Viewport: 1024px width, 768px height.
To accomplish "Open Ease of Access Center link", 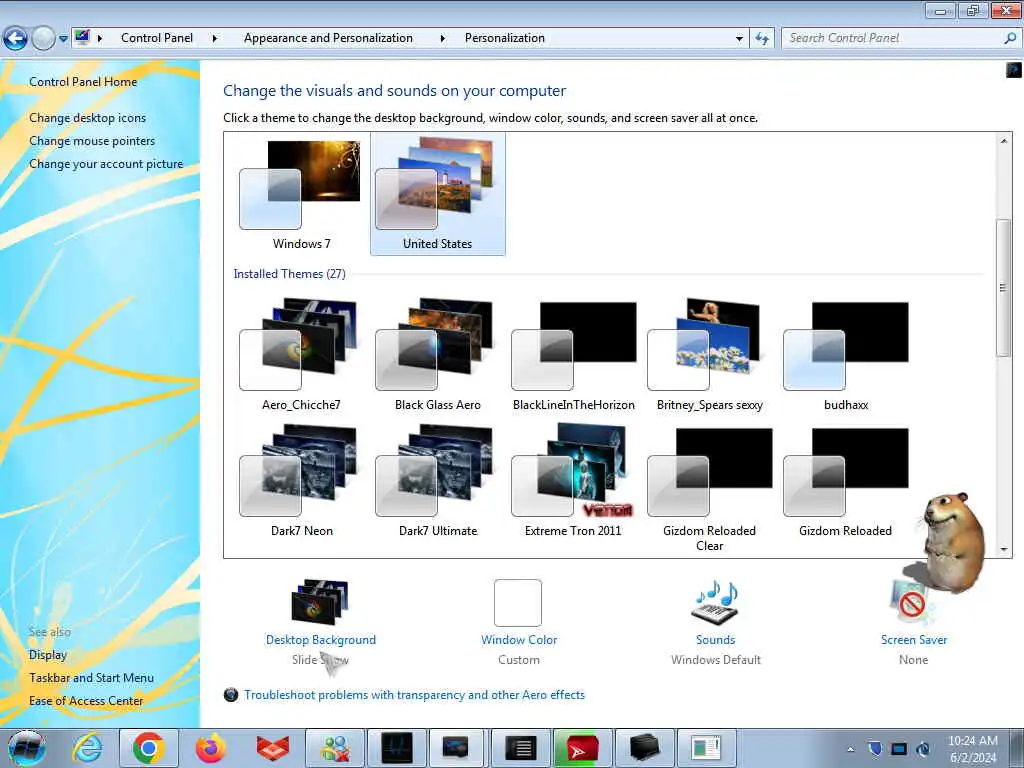I will [x=86, y=701].
